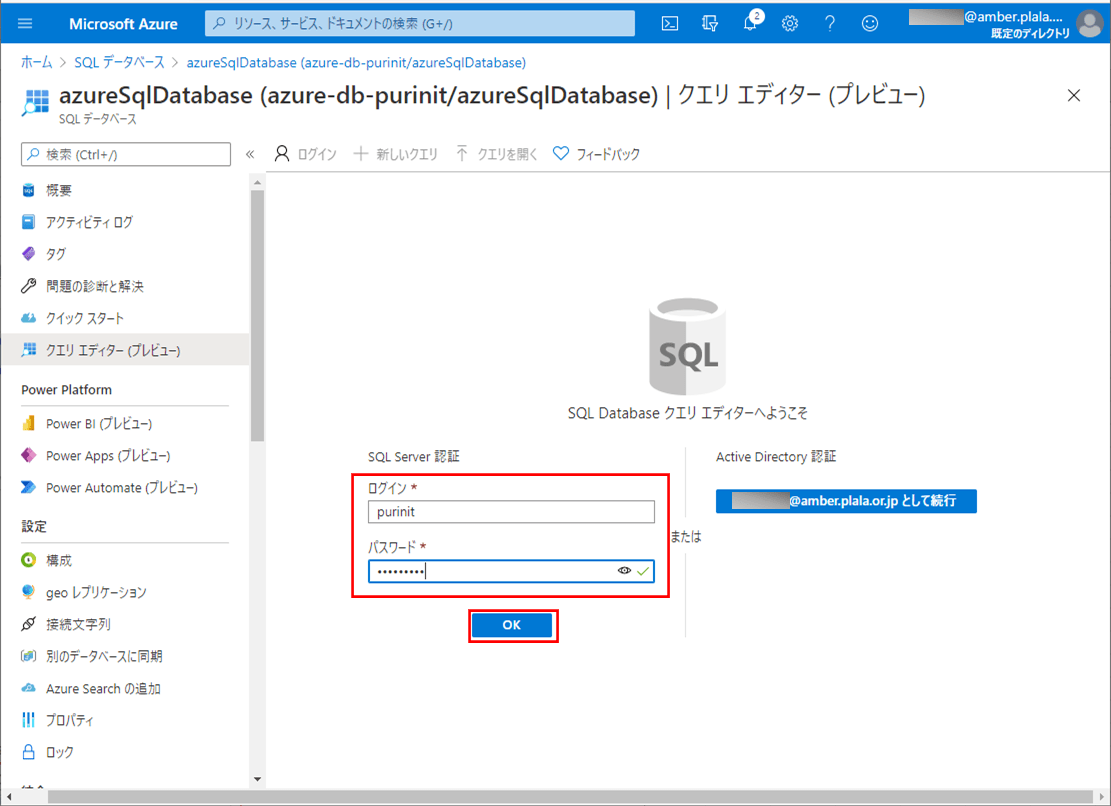Image resolution: width=1111 pixels, height=806 pixels.
Task: Open Cloud Shell from the top bar
Action: [670, 23]
